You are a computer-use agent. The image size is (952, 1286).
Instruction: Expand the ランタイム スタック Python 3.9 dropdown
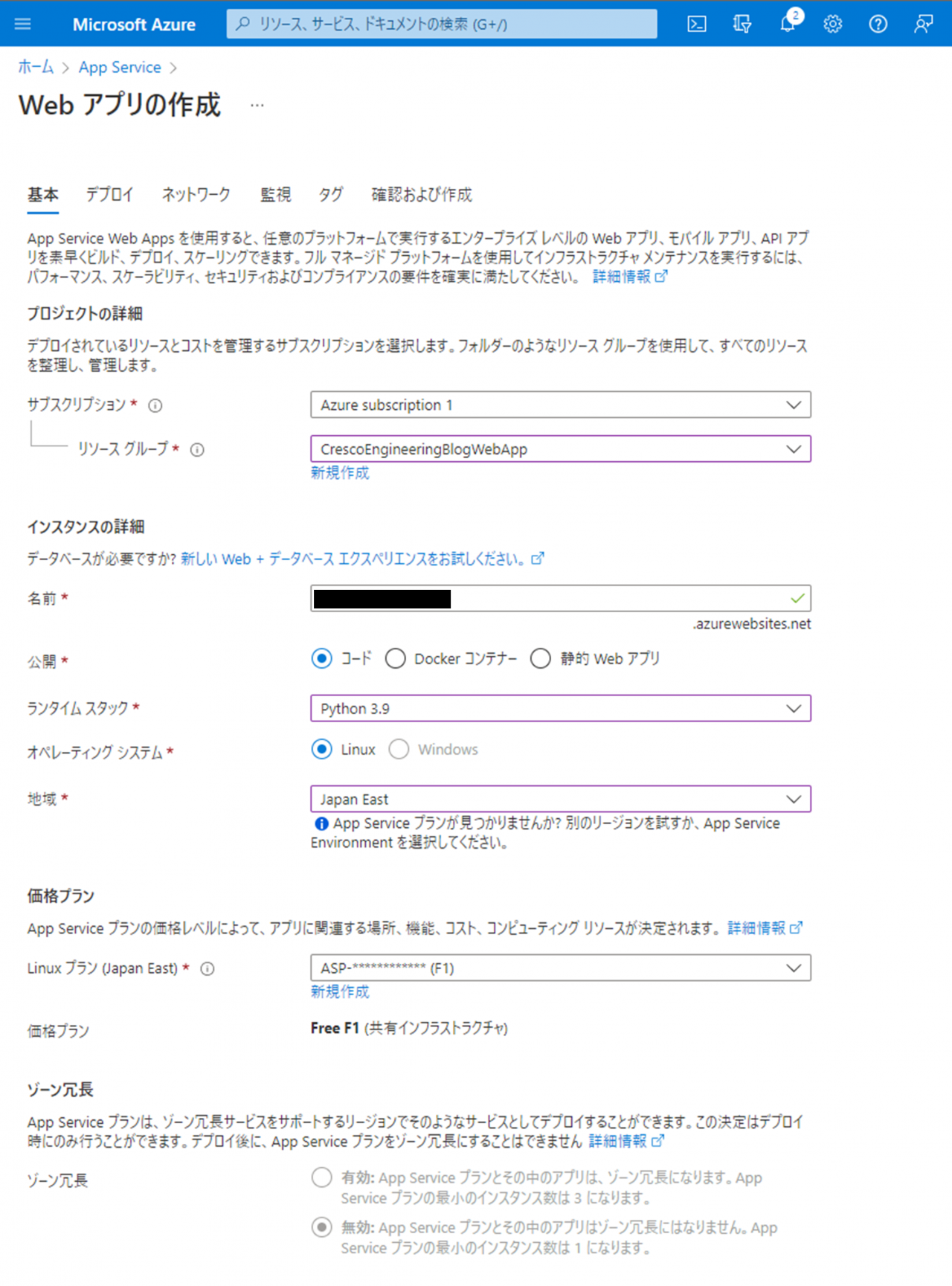[561, 709]
